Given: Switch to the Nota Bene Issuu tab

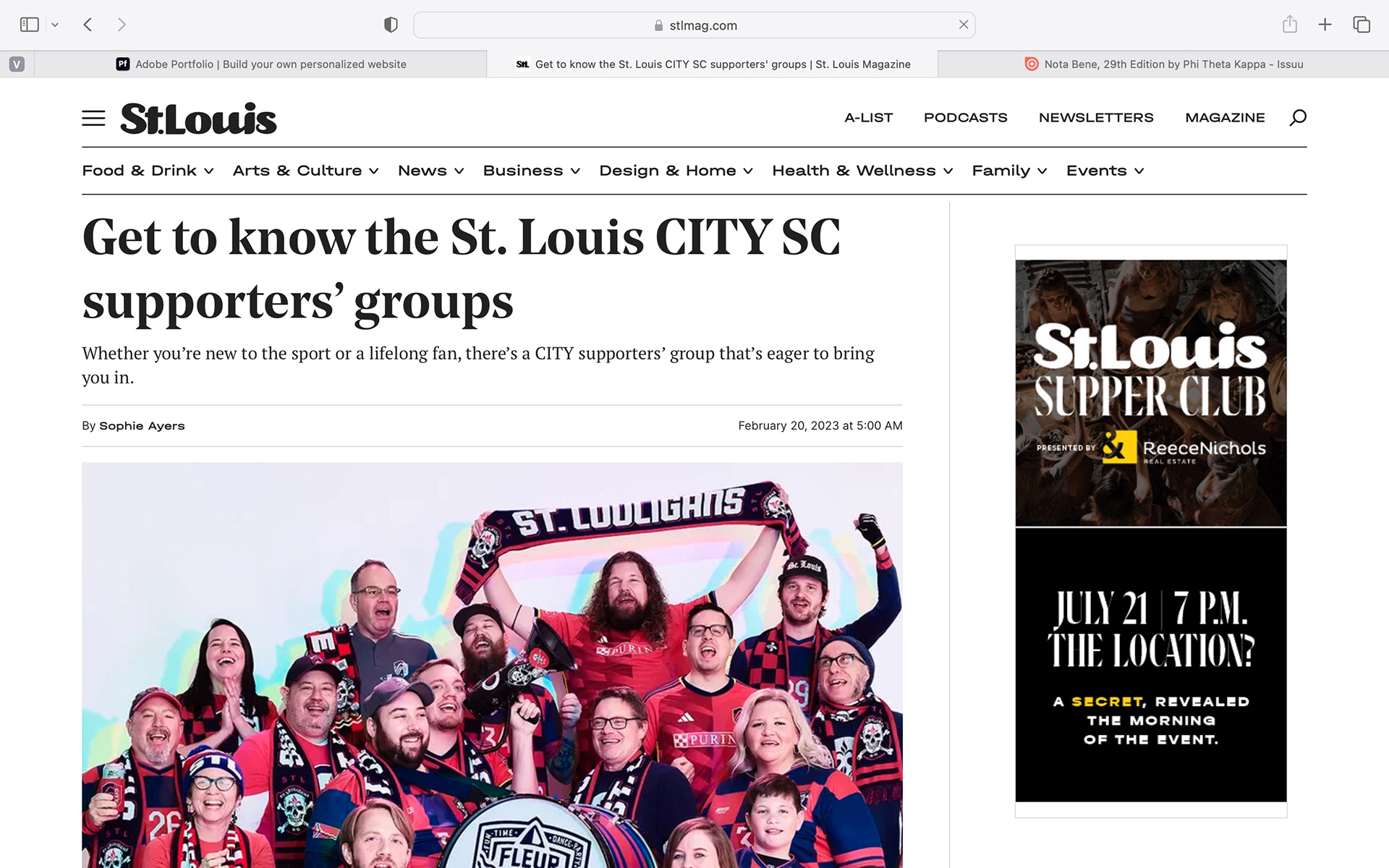Looking at the screenshot, I should [x=1163, y=64].
